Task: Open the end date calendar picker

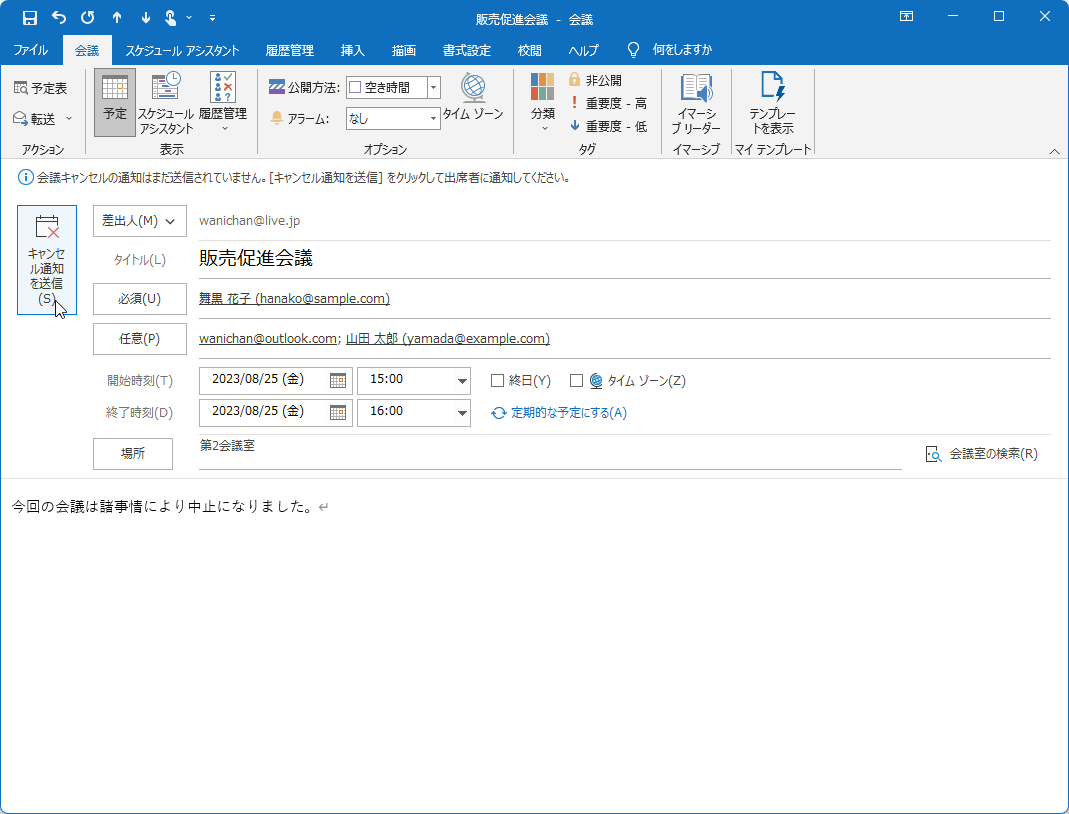Action: pos(337,412)
